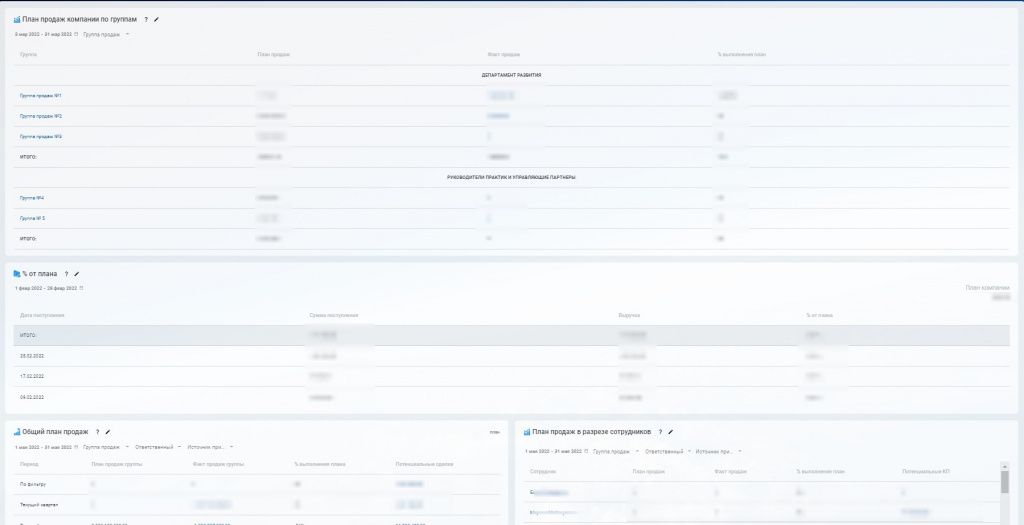Open the 'Группа №4' link

(x=32, y=198)
